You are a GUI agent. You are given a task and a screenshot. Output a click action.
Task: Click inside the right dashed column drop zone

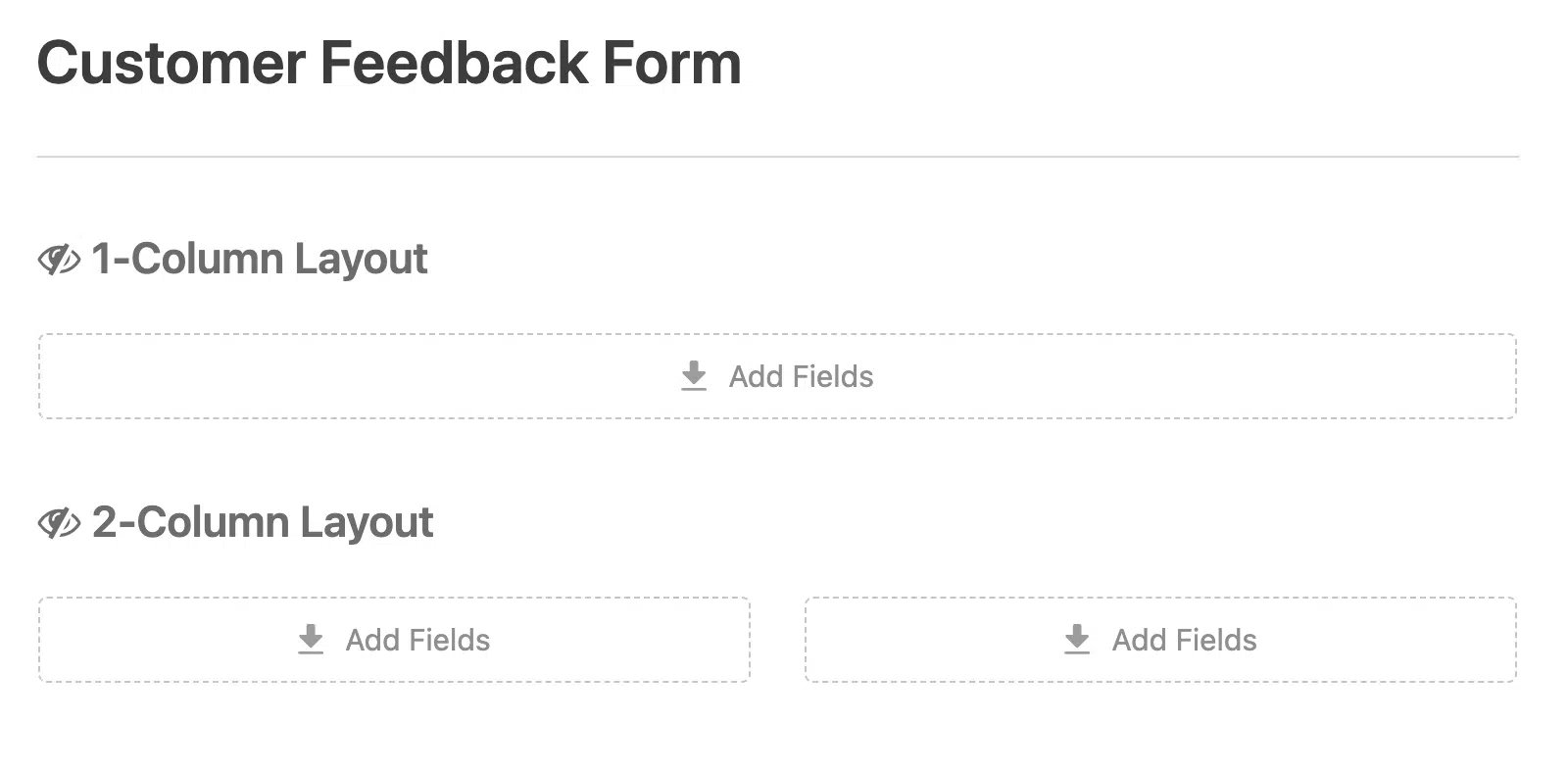[1160, 640]
